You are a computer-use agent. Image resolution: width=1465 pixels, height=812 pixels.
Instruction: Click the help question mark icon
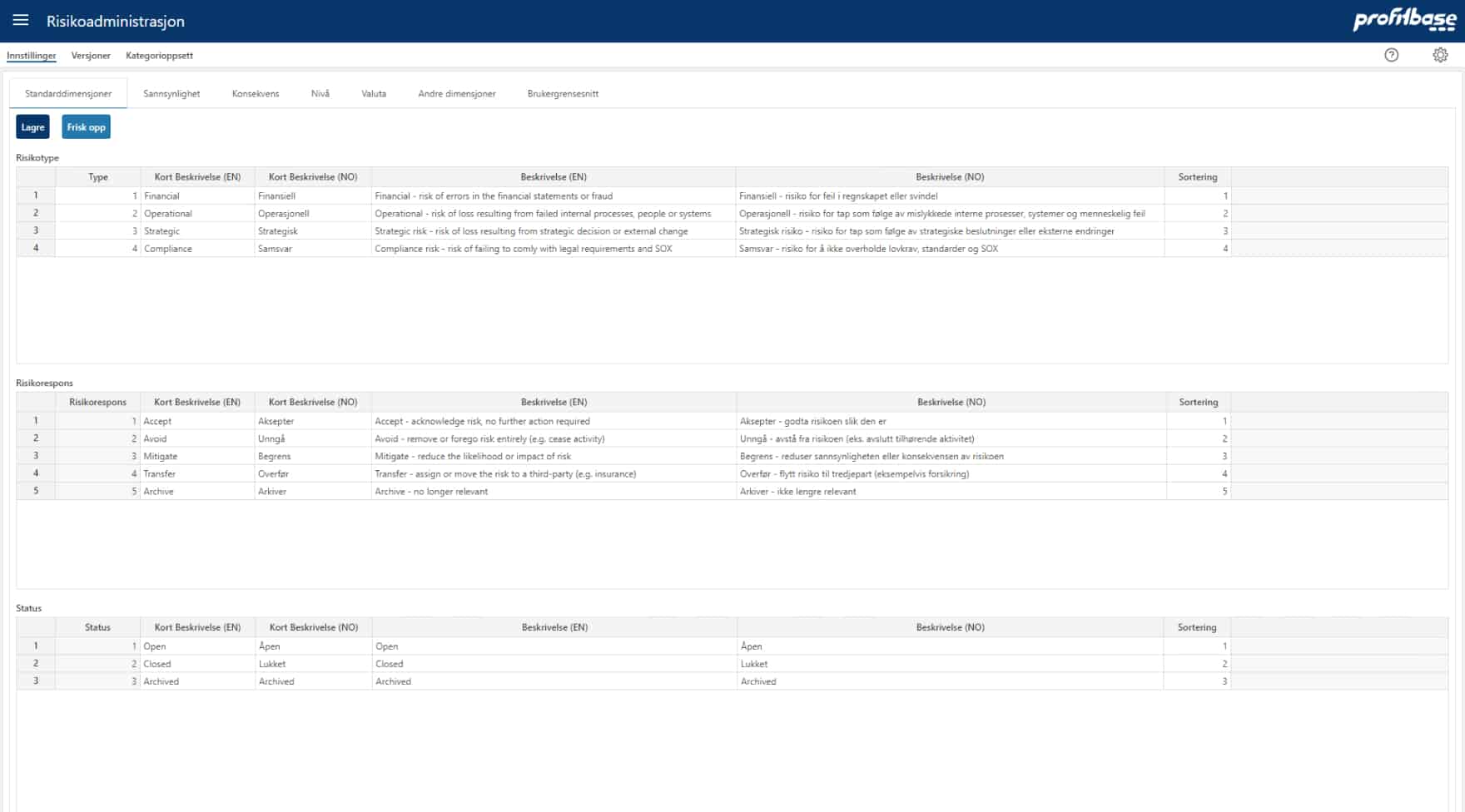point(1391,55)
